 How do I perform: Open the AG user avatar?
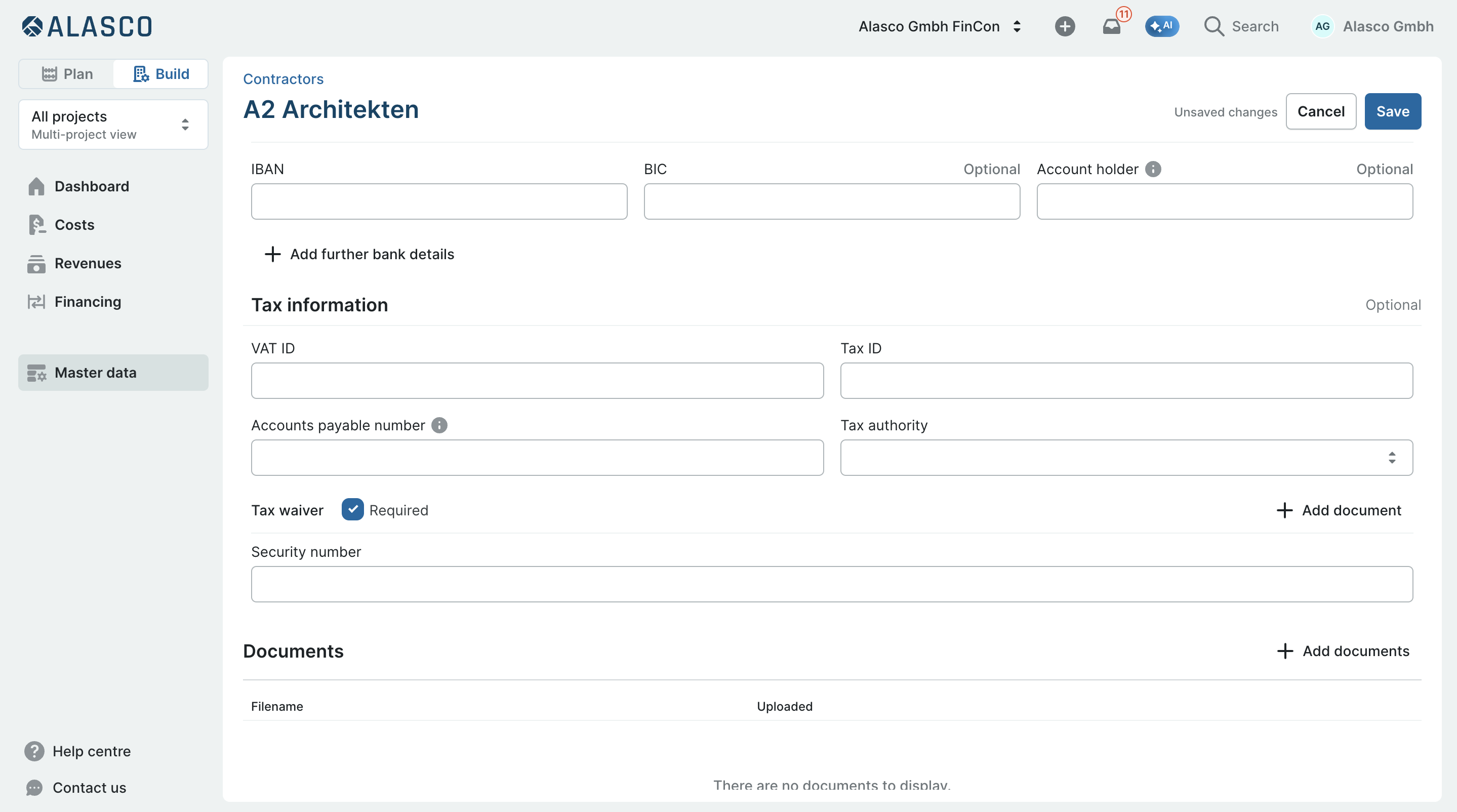(x=1322, y=26)
